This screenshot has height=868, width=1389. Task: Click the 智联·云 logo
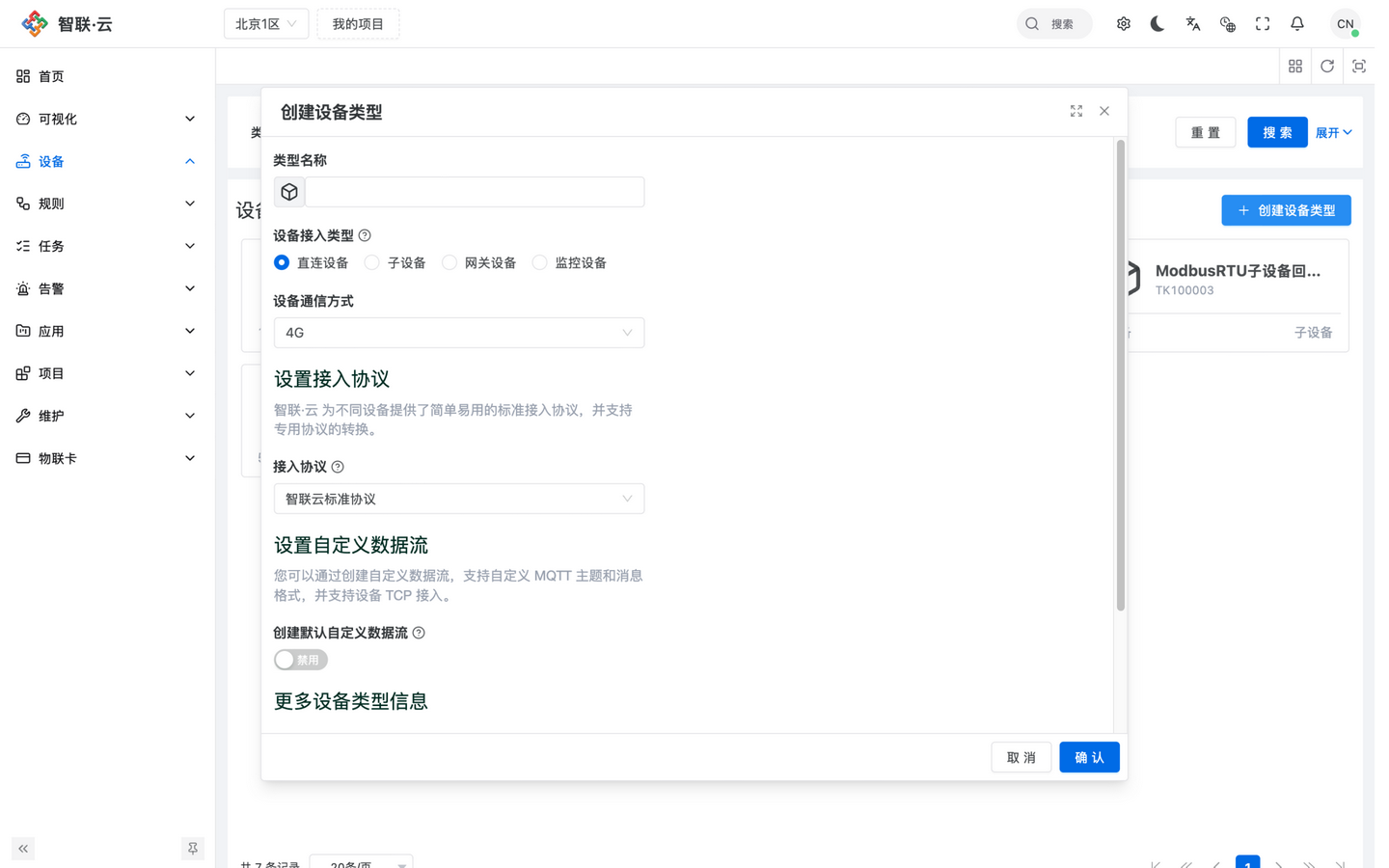pos(68,24)
